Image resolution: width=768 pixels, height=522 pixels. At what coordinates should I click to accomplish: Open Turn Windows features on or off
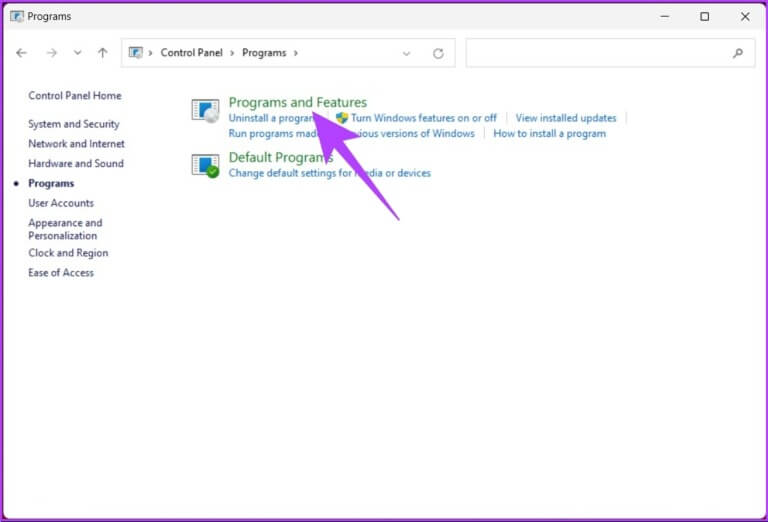424,118
